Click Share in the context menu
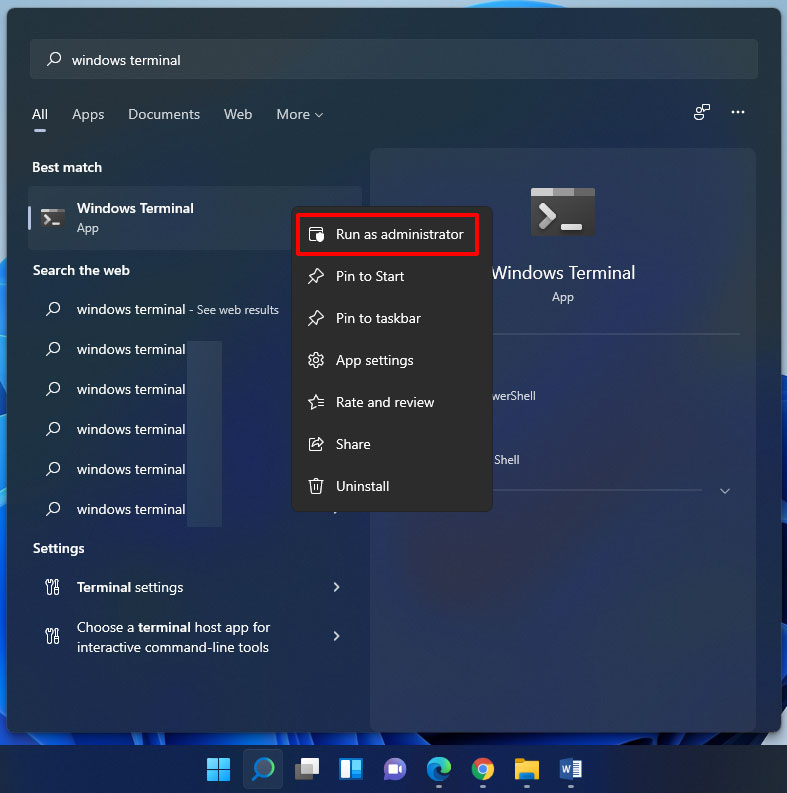 [392, 444]
